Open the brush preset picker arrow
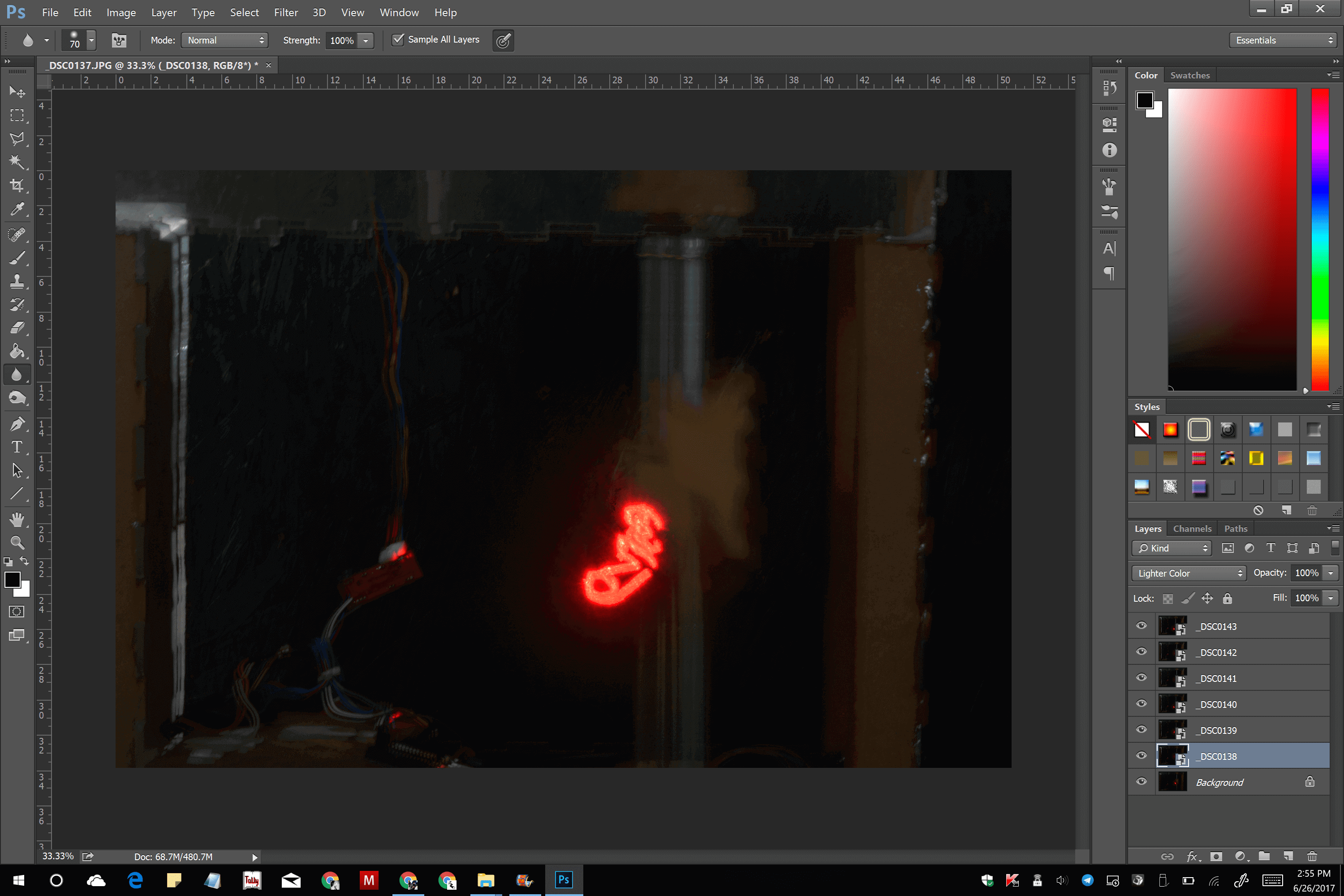1344x896 pixels. 91,41
